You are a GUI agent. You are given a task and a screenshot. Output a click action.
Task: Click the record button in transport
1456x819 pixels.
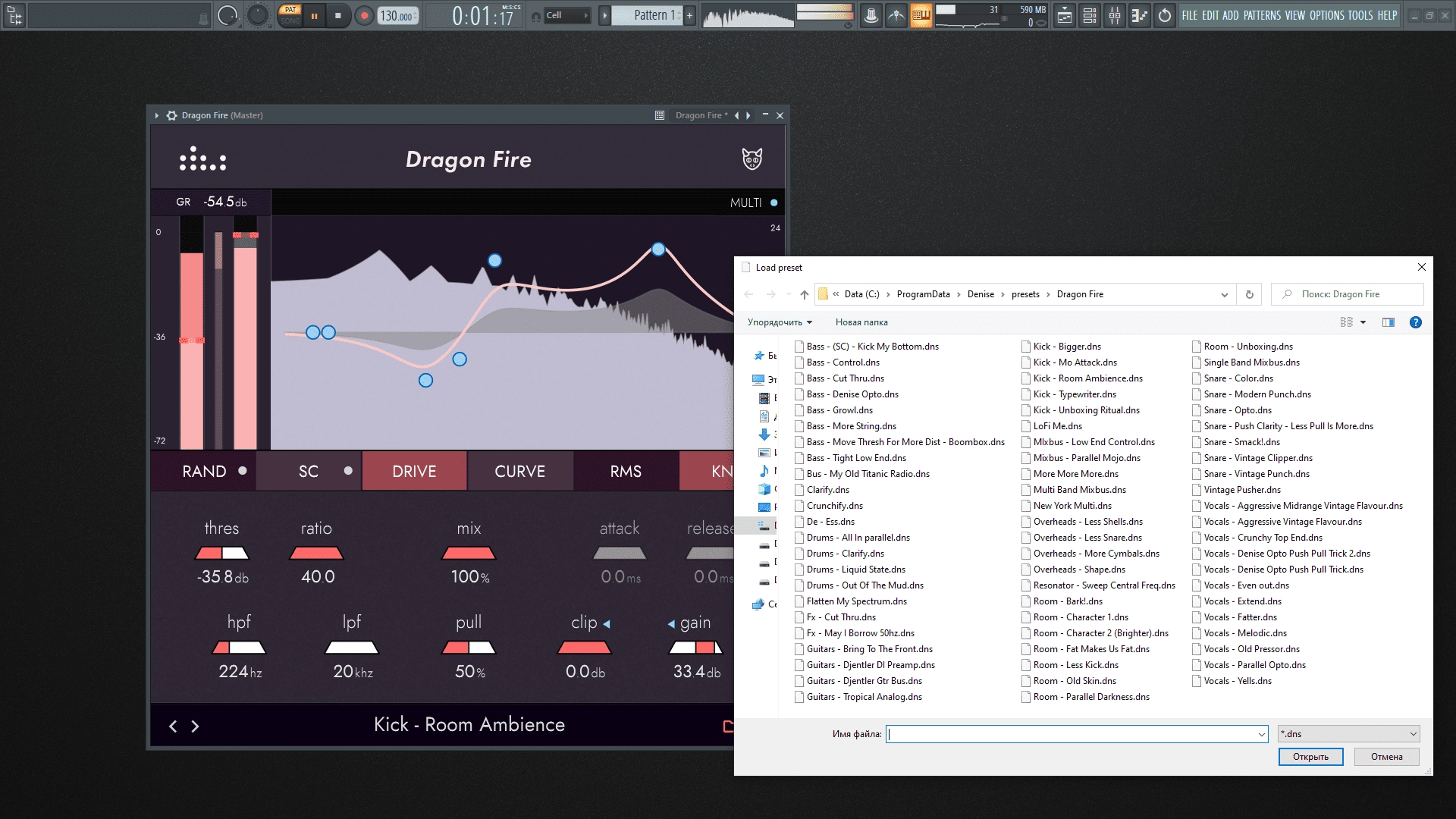point(364,15)
